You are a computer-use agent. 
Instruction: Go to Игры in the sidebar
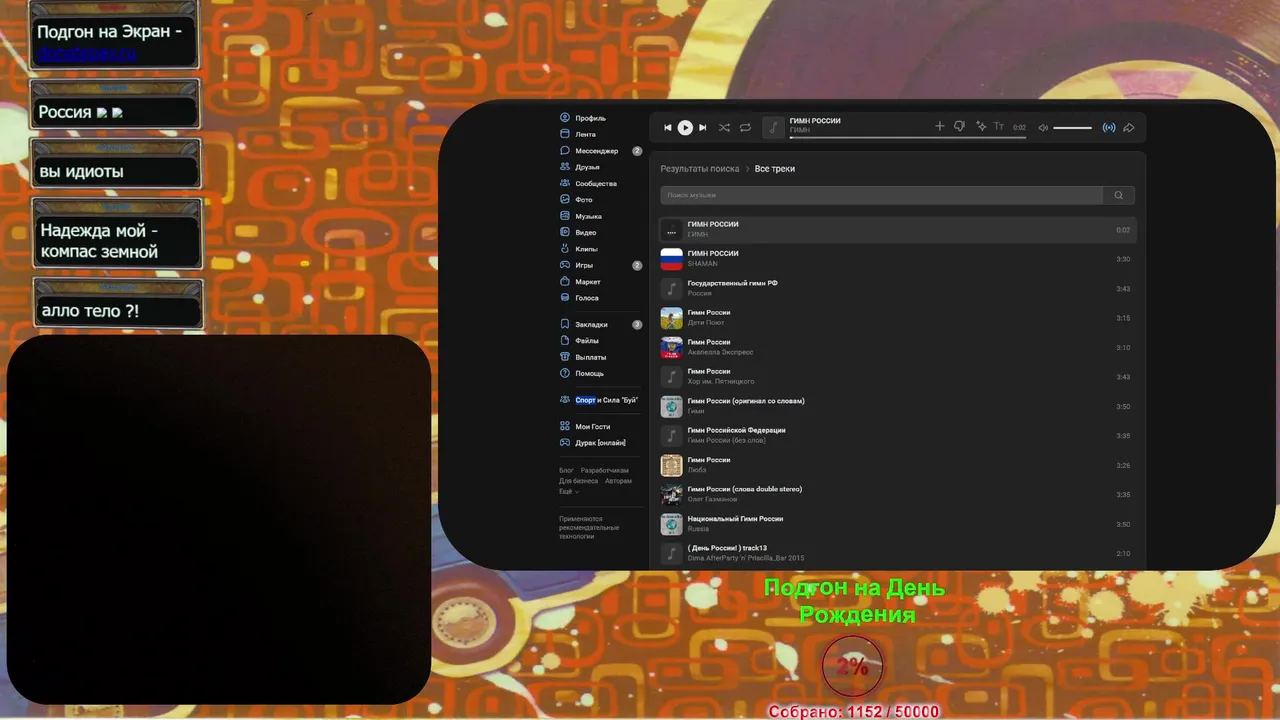coord(584,265)
